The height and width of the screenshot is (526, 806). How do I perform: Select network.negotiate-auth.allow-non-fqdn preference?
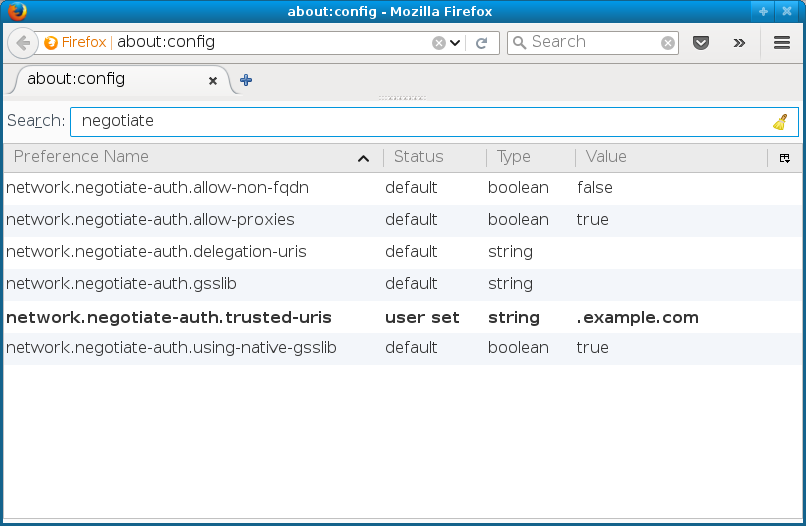[x=402, y=188]
